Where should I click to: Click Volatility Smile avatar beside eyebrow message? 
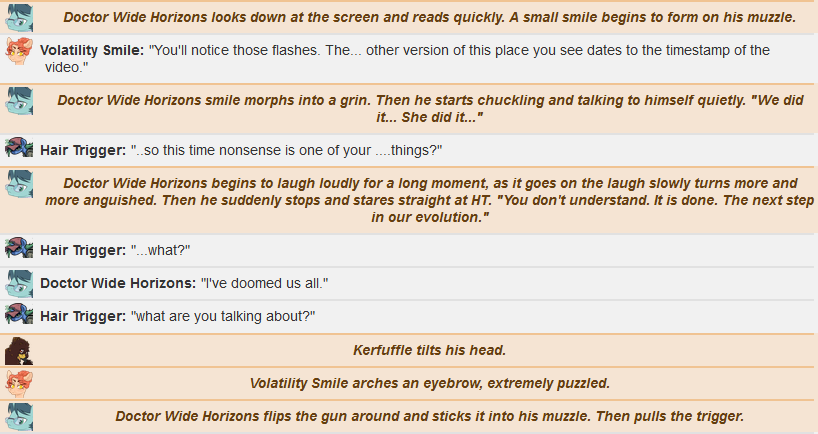coord(19,384)
